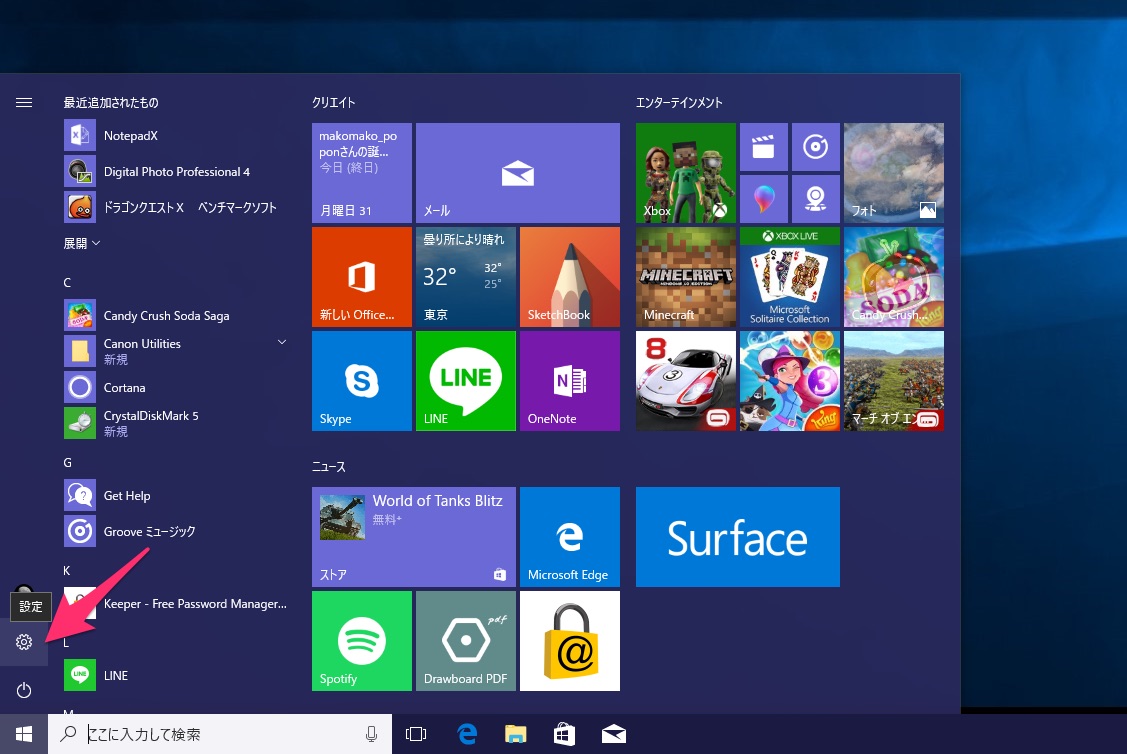Open the Movies & TV small tile
This screenshot has width=1127, height=754.
763,147
